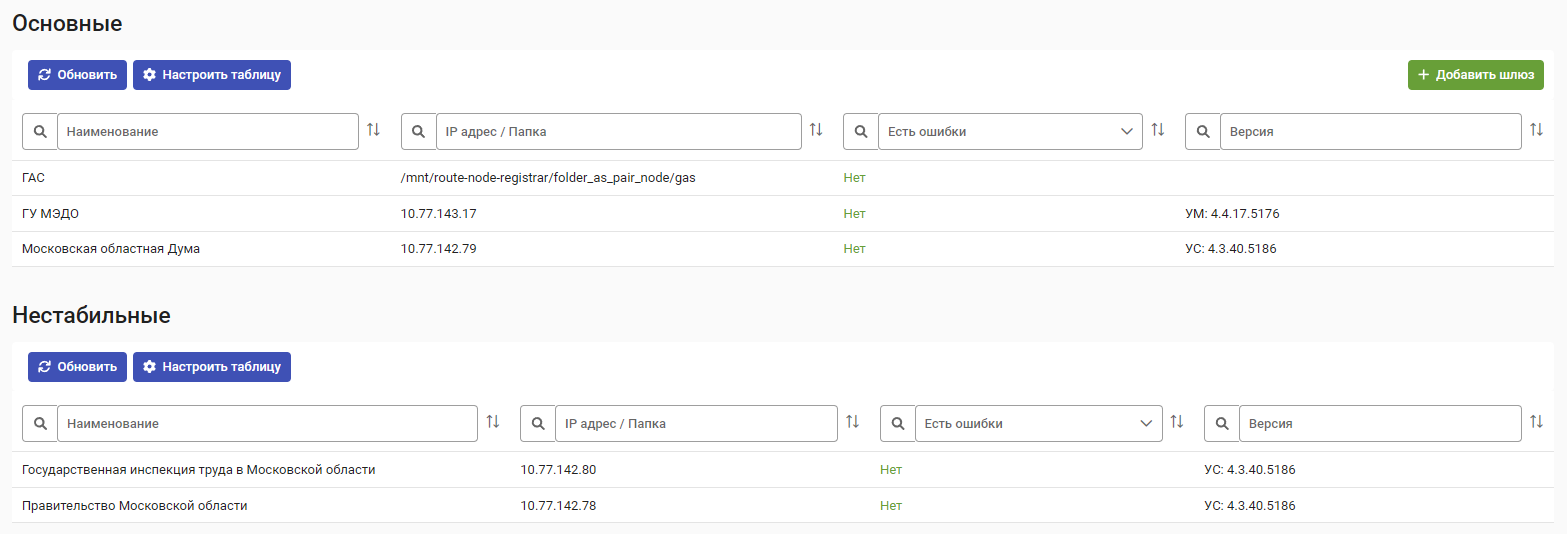Select the ГУ МЭДО table row

[x=783, y=213]
